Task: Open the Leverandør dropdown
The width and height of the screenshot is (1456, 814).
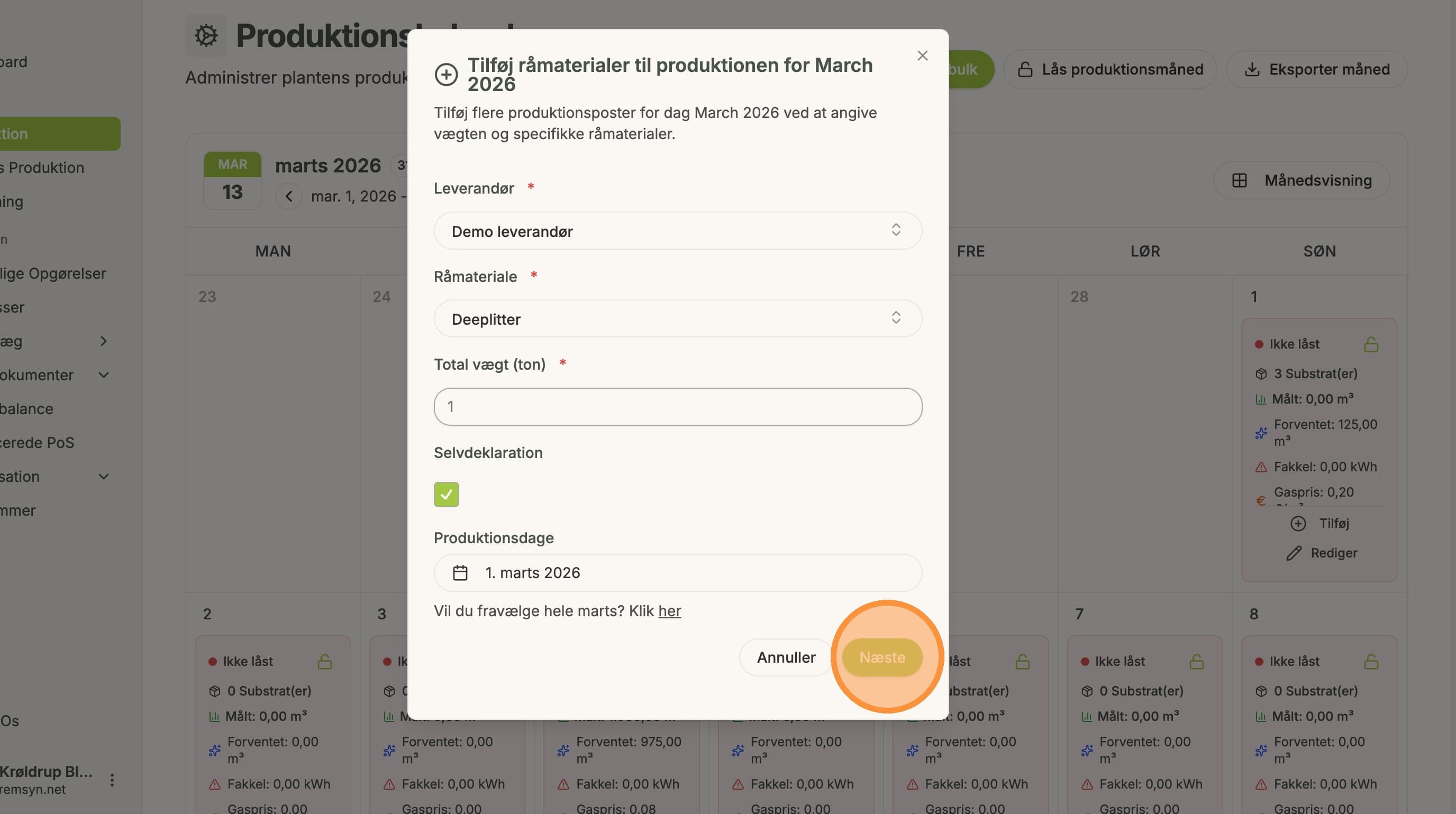Action: (678, 231)
